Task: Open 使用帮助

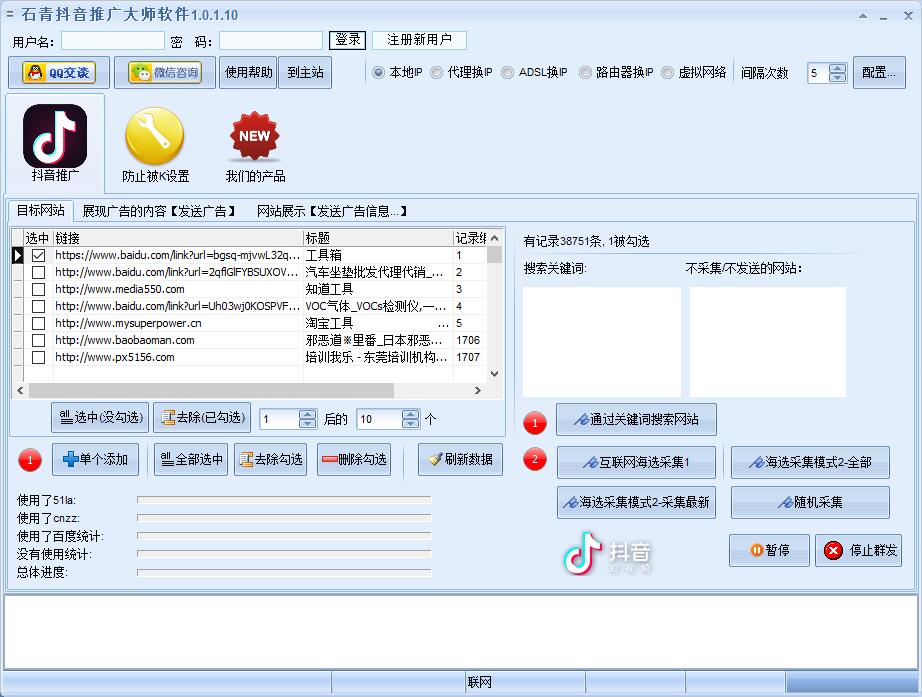Action: click(248, 72)
